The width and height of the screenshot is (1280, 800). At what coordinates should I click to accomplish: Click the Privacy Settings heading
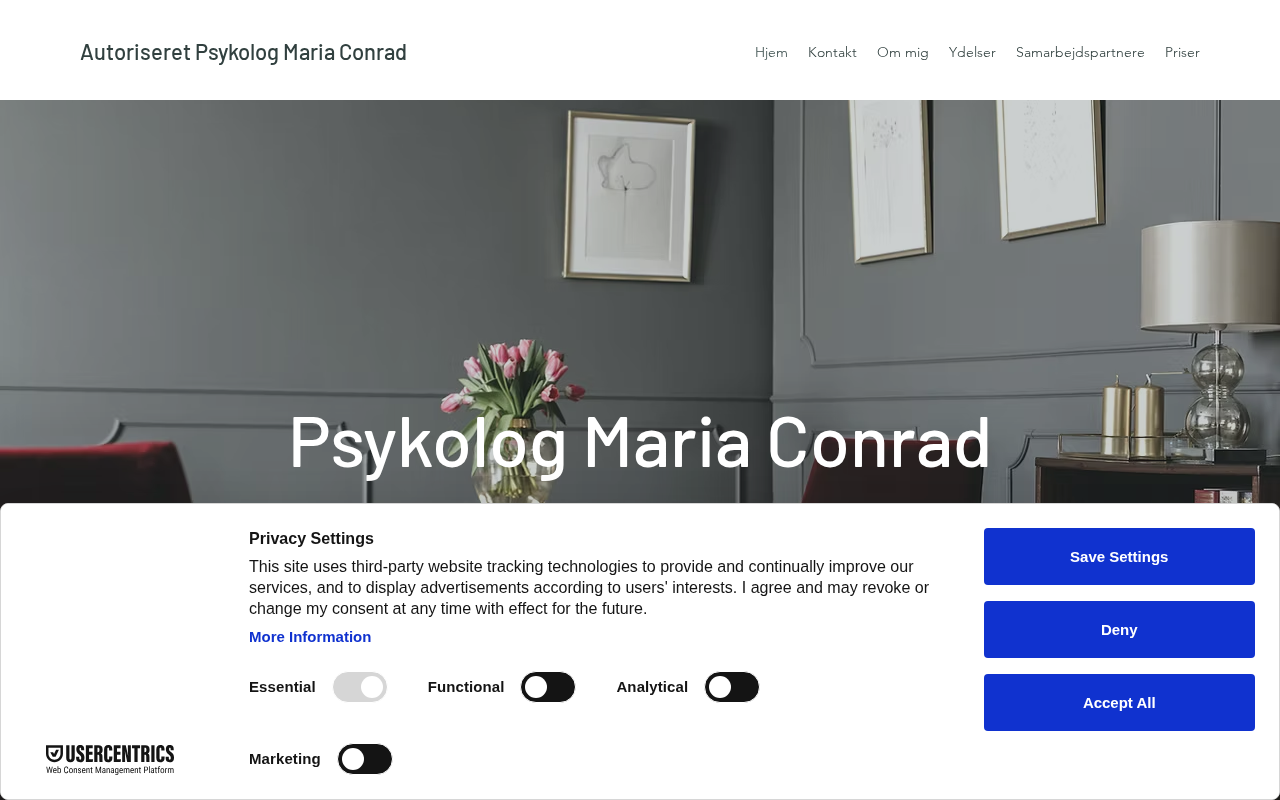point(311,538)
